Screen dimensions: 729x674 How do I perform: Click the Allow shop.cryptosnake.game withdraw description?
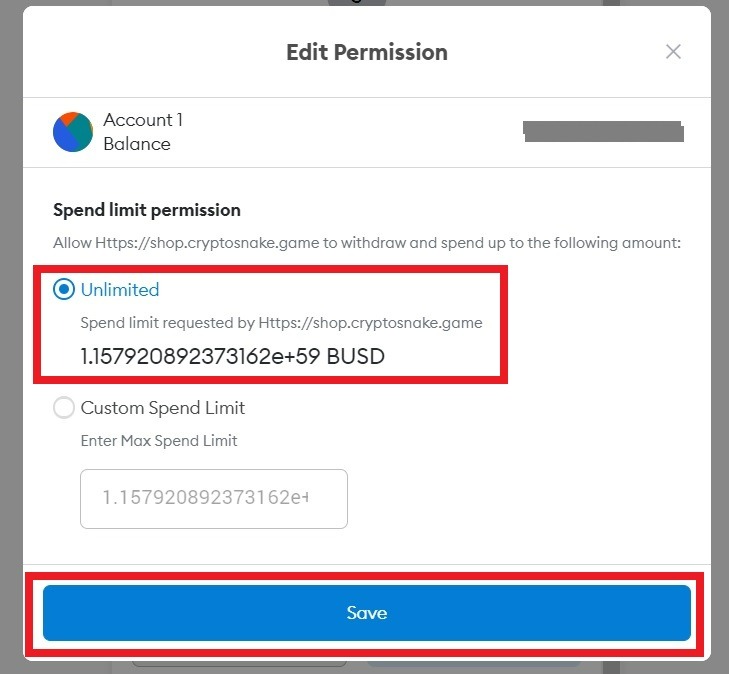(x=366, y=242)
